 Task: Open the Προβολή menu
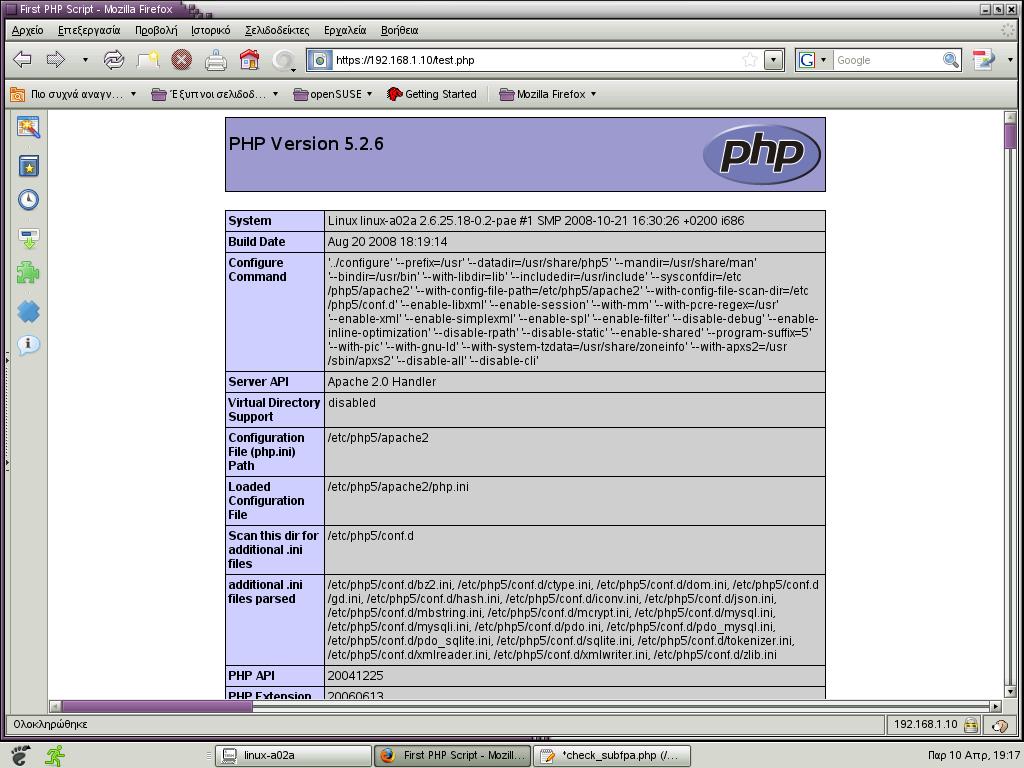coord(156,30)
